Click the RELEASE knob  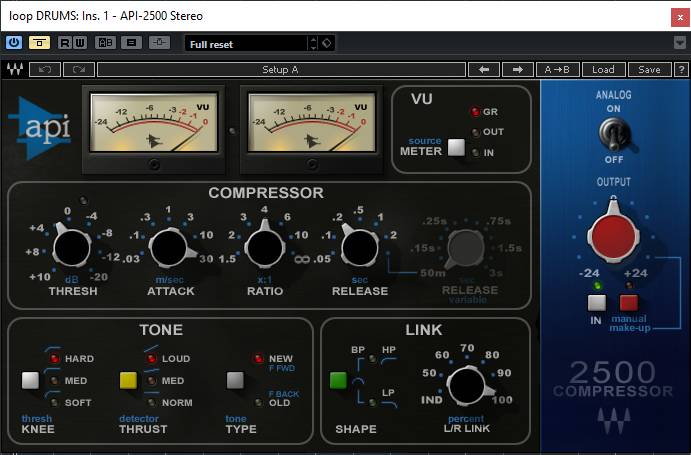[x=360, y=248]
